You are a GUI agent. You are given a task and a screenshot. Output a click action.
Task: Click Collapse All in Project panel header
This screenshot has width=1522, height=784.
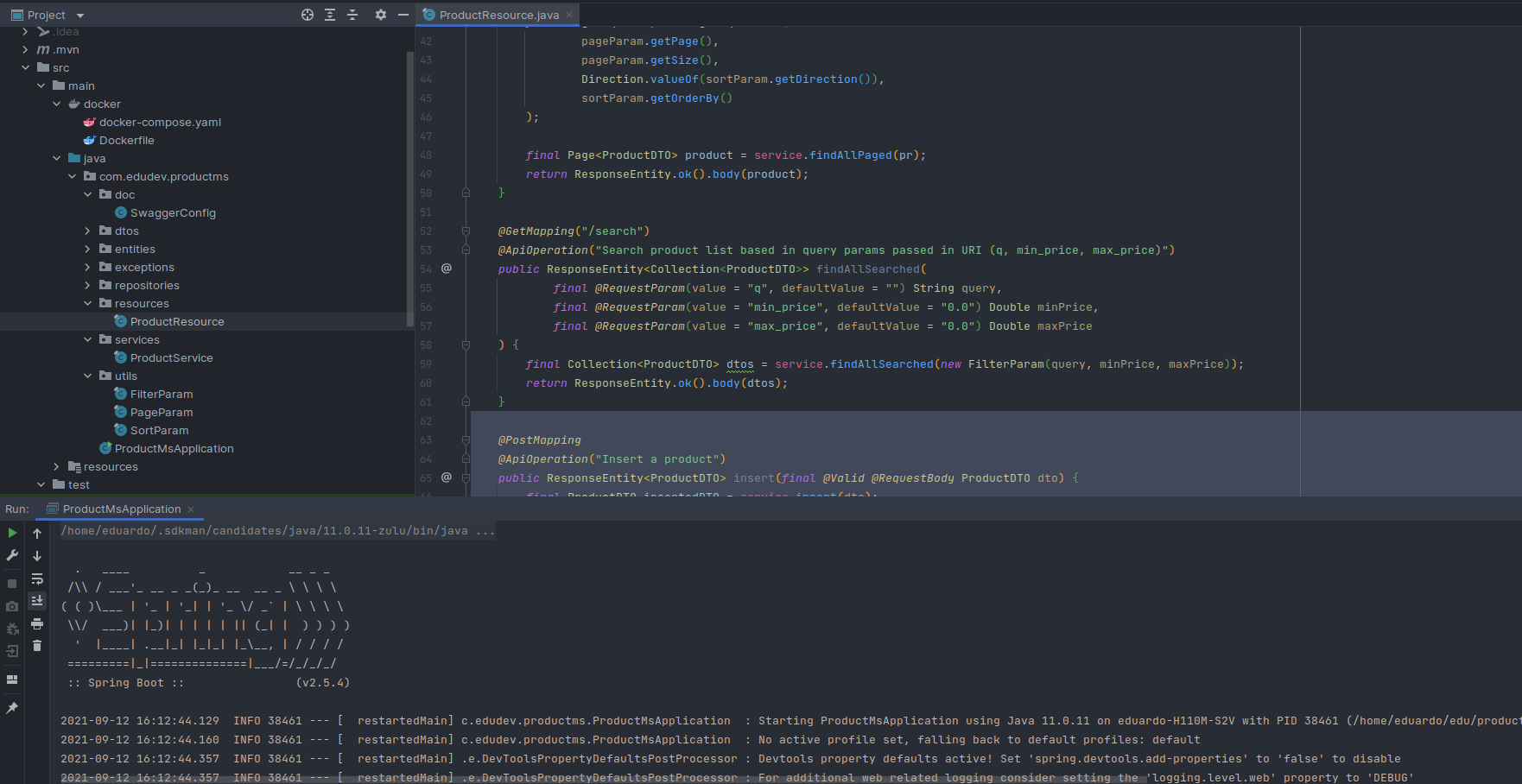[x=352, y=15]
